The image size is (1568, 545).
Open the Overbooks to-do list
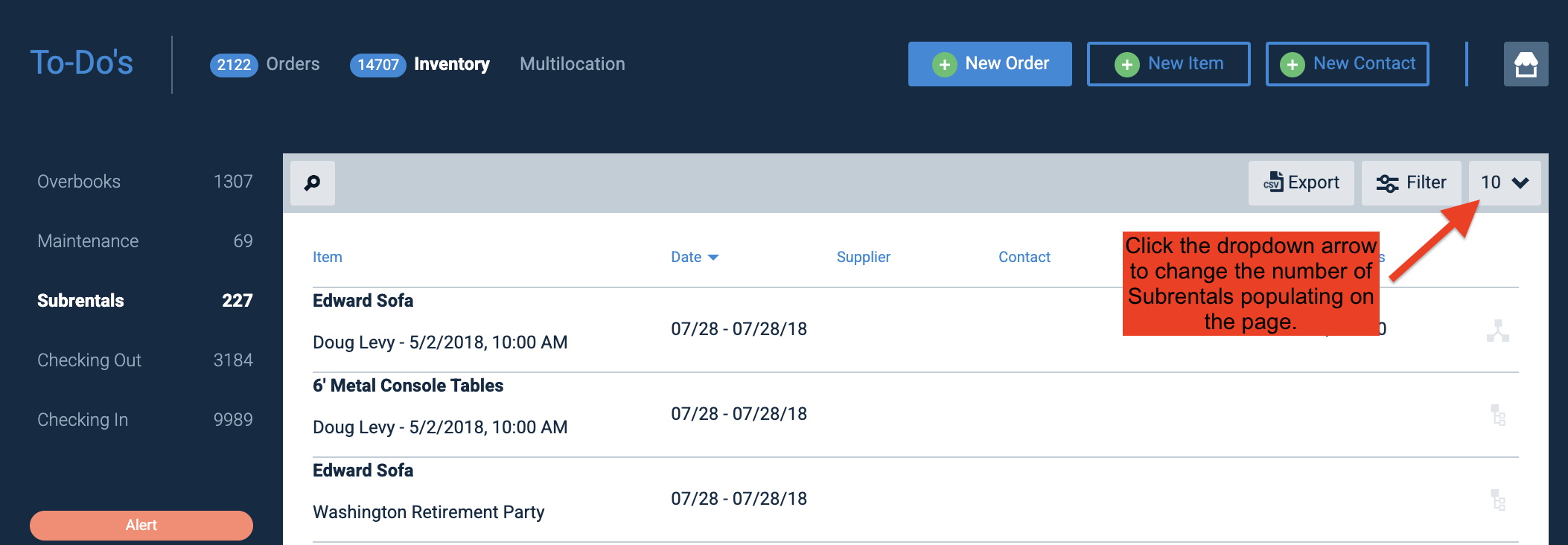click(x=144, y=182)
